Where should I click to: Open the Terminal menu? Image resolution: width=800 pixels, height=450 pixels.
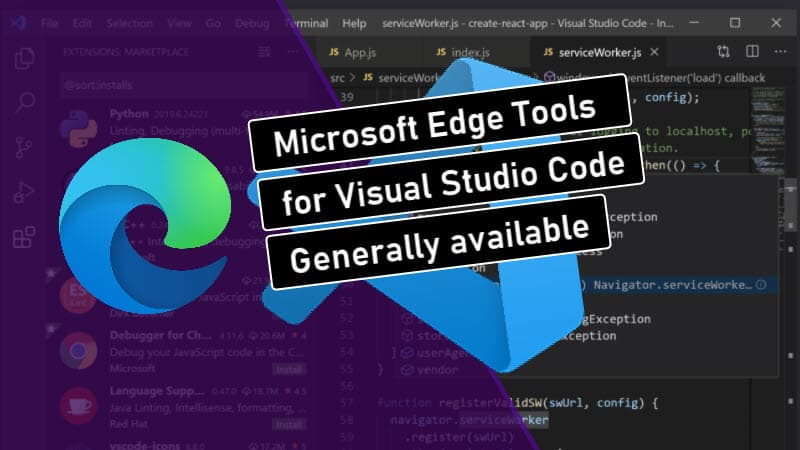306,23
